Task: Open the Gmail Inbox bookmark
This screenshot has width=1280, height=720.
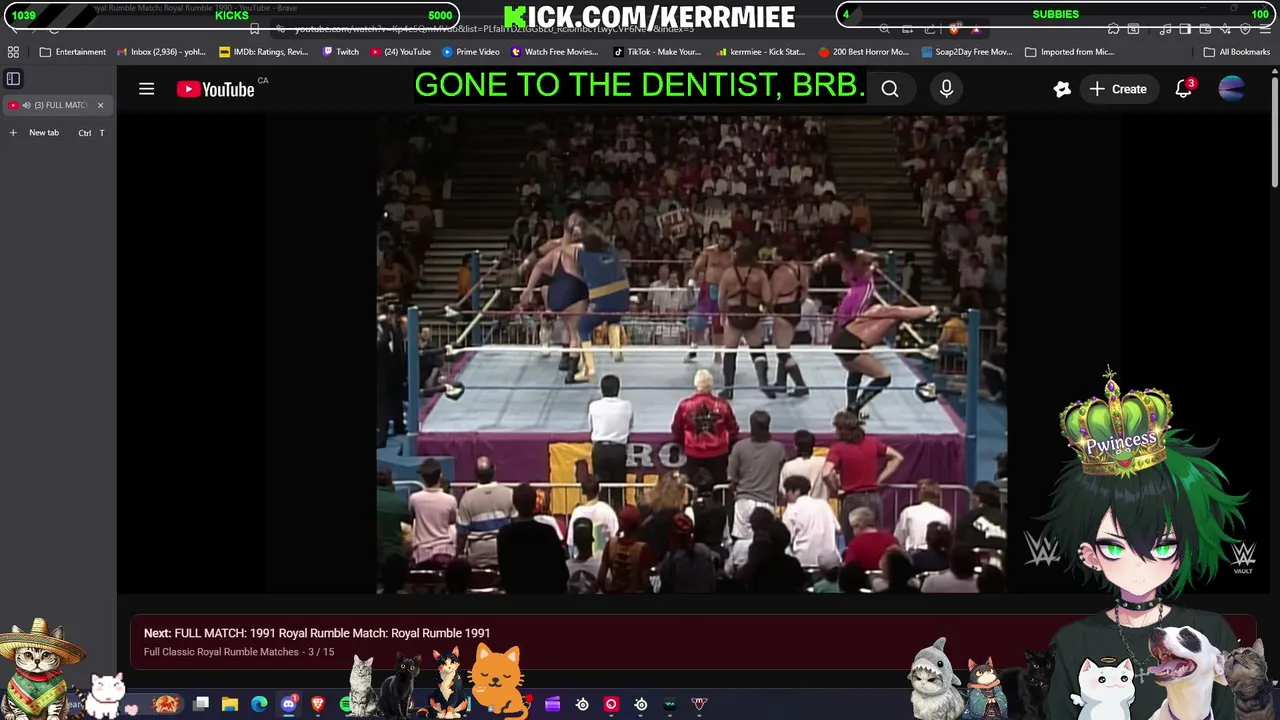Action: [161, 52]
